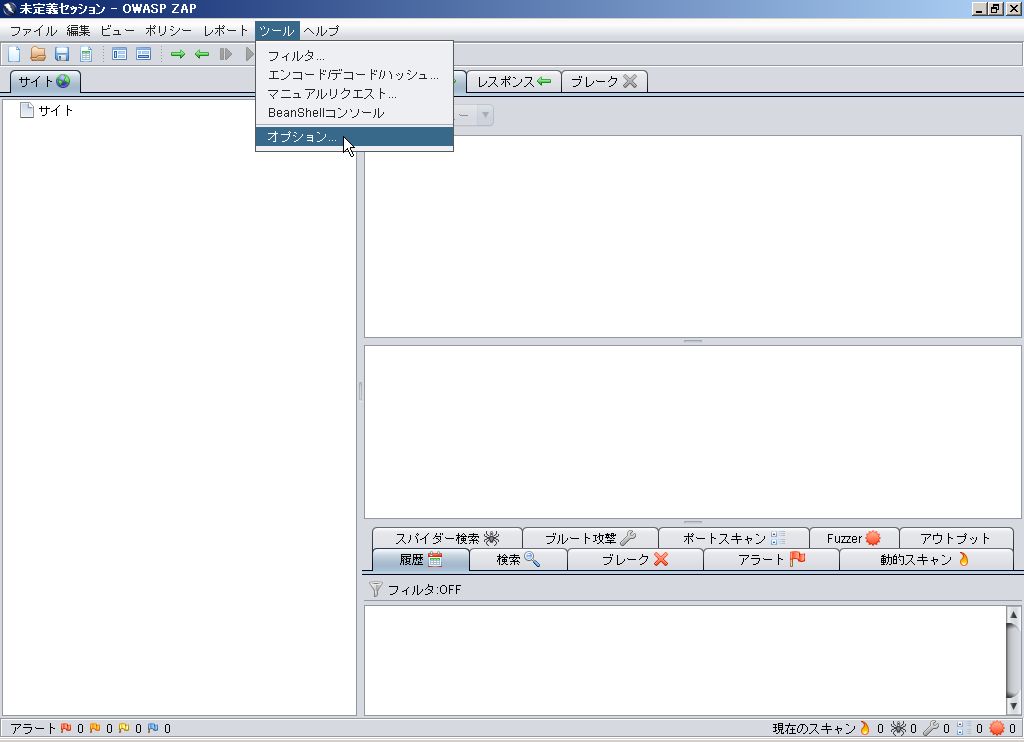Choose エンコード/デコード/ハッシュ... menu entry
Viewport: 1024px width, 742px height.
pos(354,74)
